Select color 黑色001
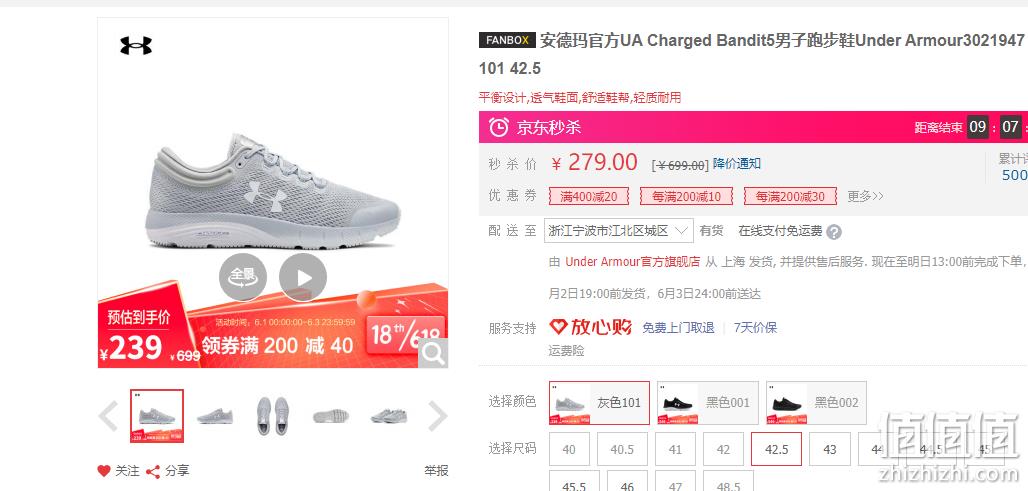 (x=708, y=403)
